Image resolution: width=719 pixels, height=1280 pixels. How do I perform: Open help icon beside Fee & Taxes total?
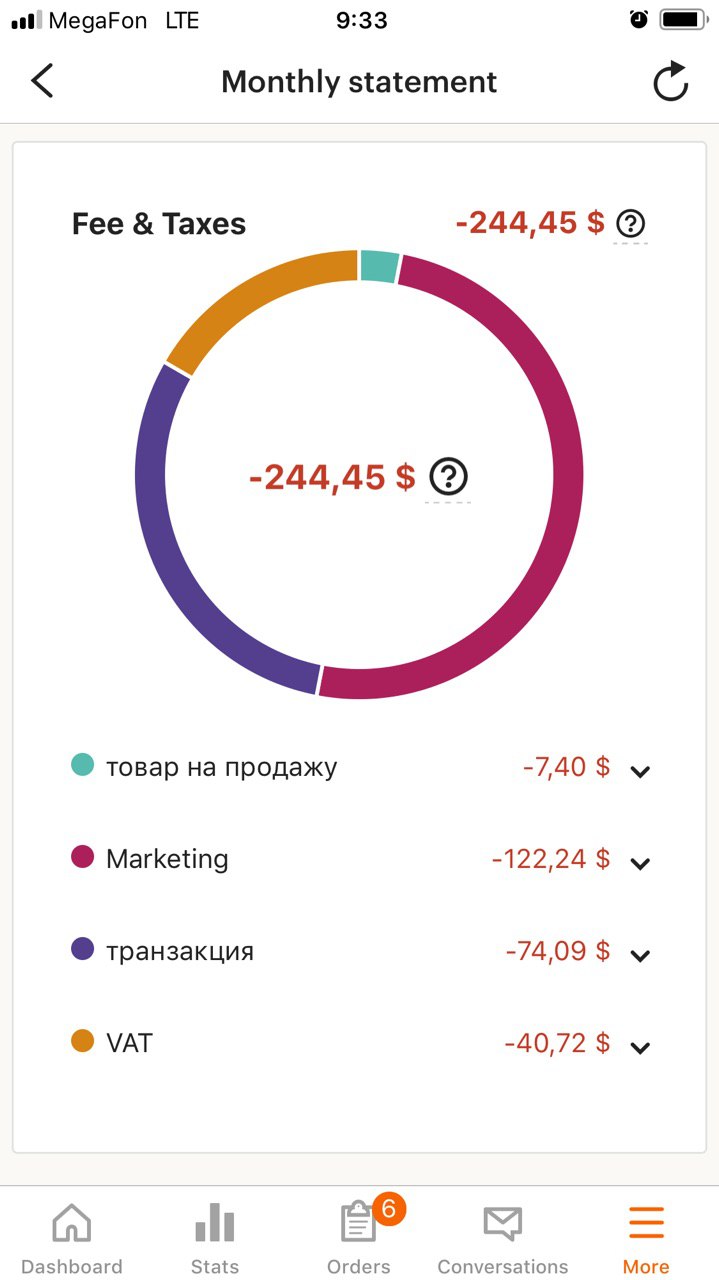[630, 223]
